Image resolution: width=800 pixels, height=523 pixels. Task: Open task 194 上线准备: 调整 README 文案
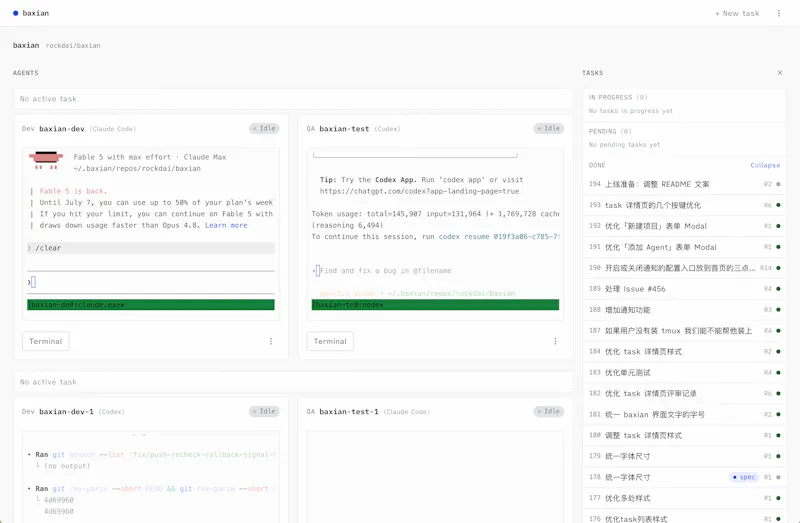pos(685,184)
